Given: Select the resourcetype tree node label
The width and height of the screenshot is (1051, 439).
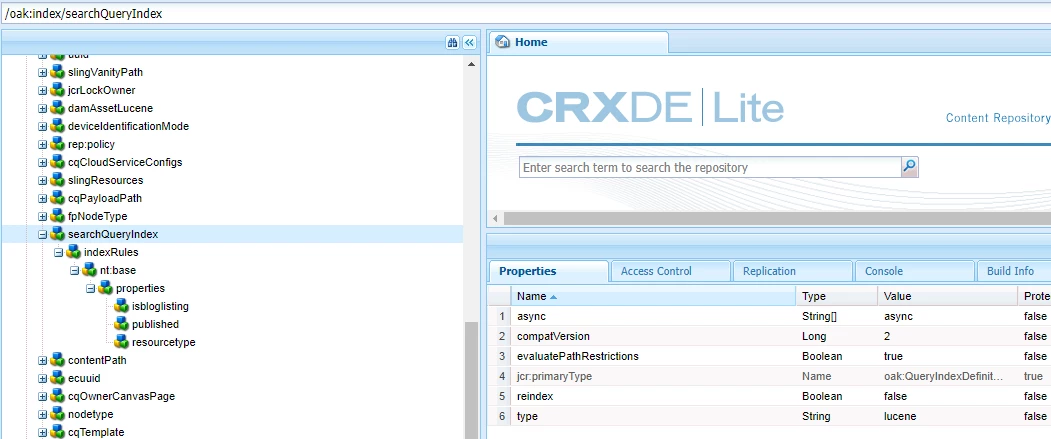Looking at the screenshot, I should tap(164, 342).
